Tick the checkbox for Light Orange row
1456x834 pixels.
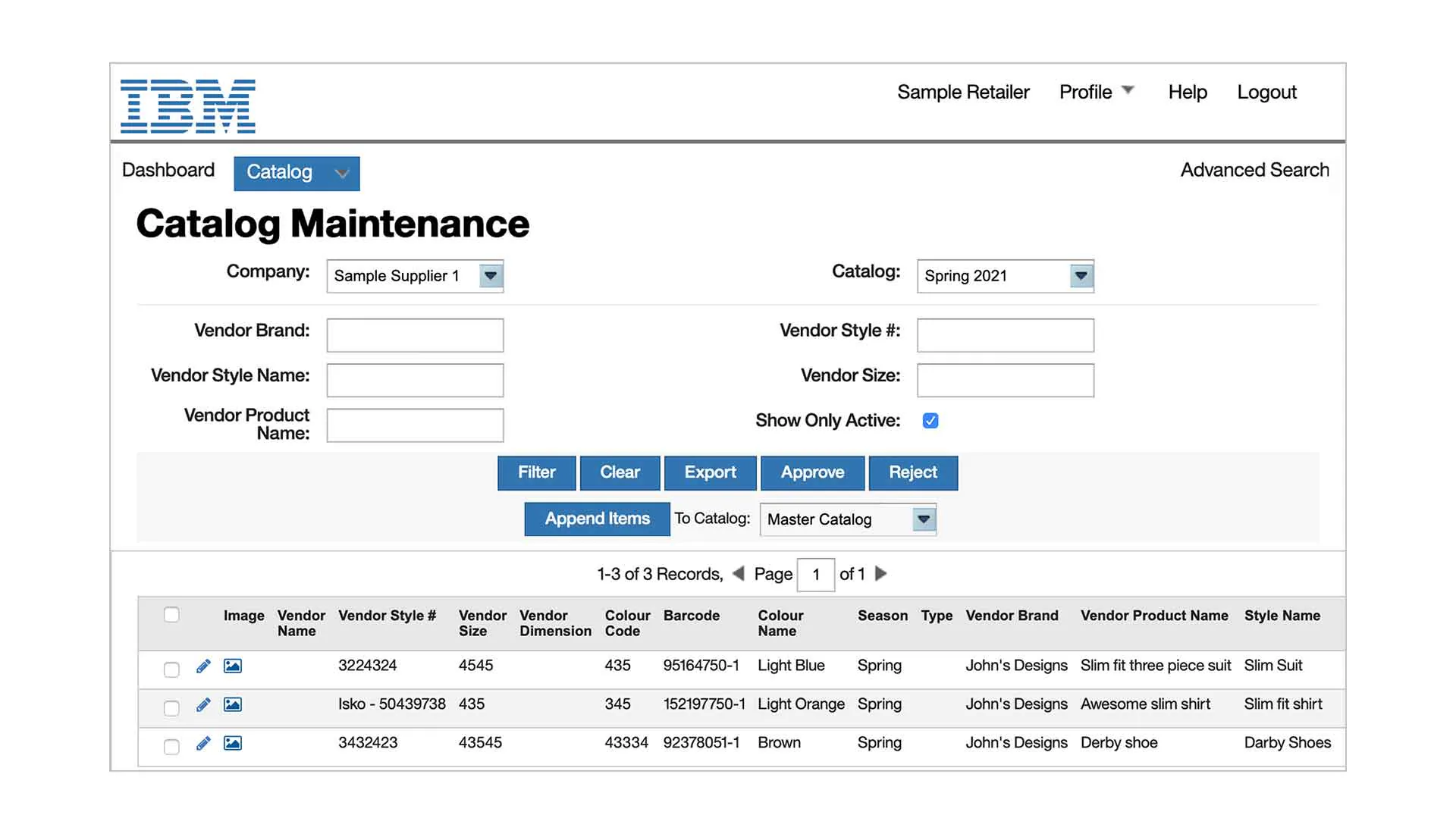[171, 708]
